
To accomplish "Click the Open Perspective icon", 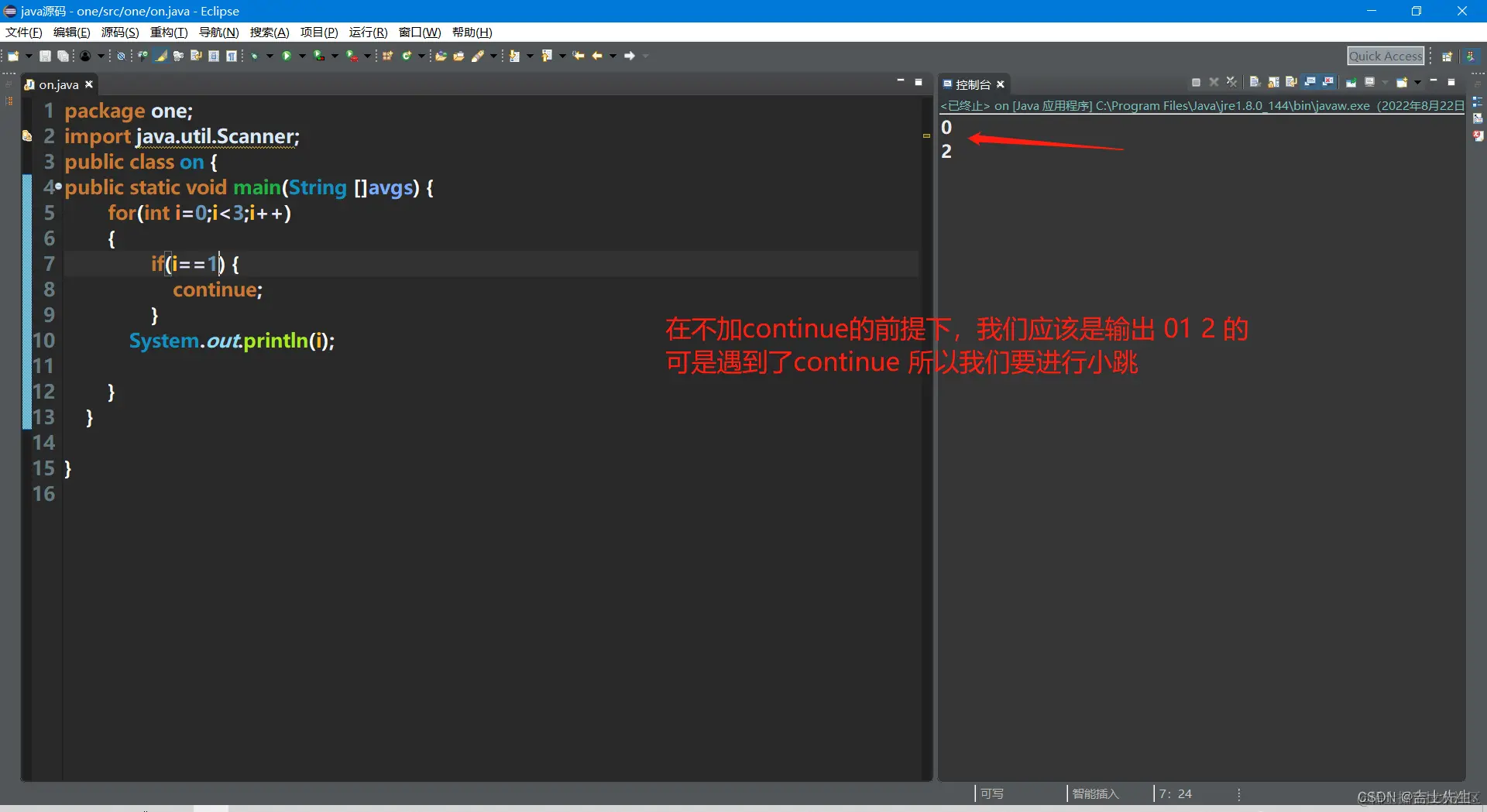I will click(1447, 56).
